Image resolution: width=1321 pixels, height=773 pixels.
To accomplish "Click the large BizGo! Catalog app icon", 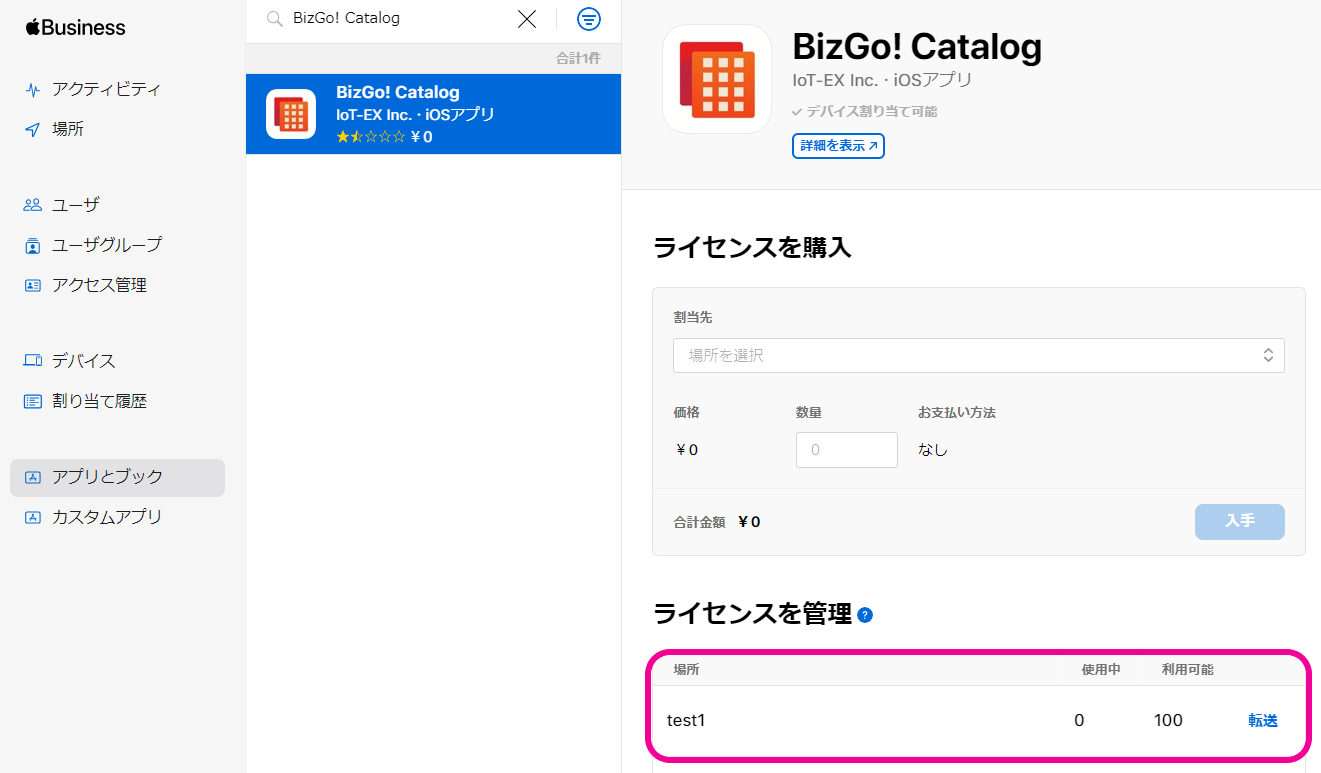I will pos(717,79).
